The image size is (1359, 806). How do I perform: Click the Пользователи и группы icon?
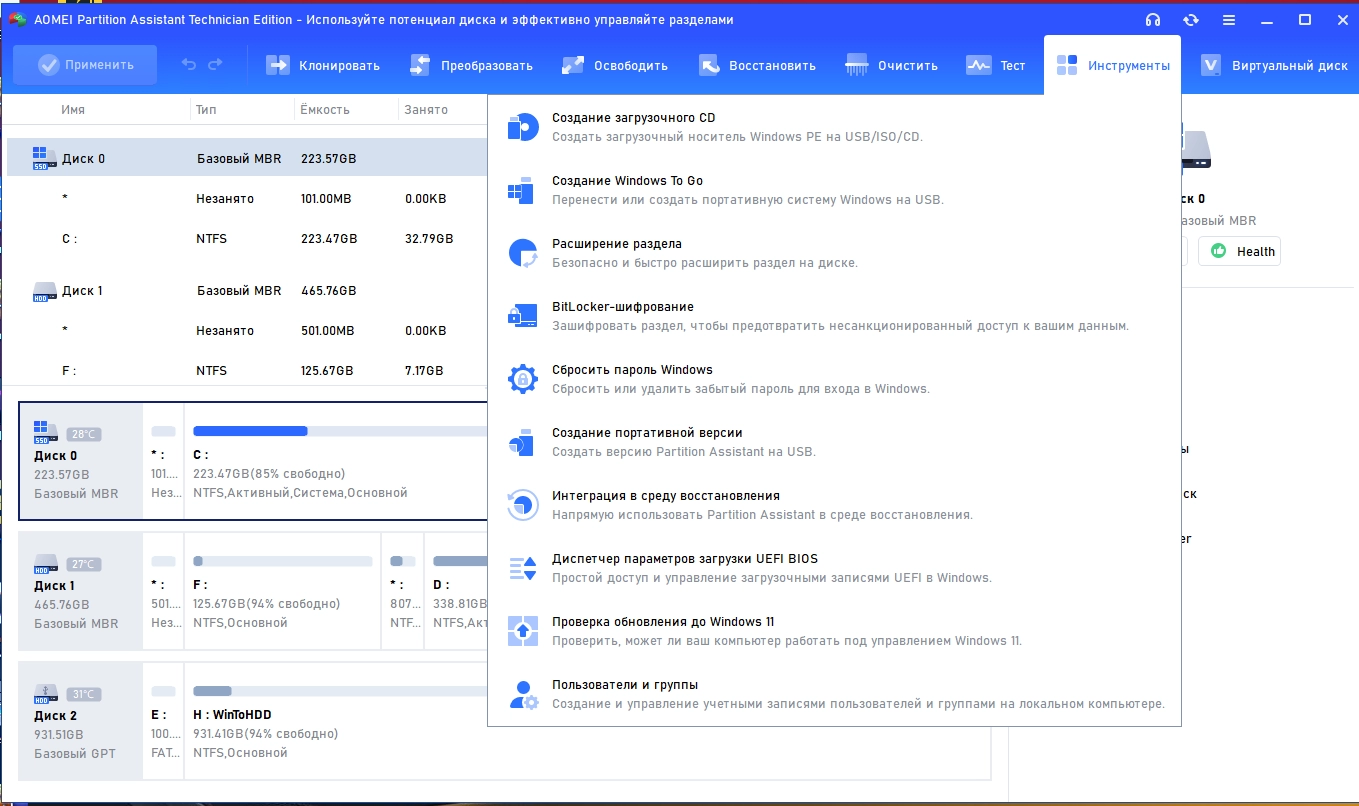point(523,694)
